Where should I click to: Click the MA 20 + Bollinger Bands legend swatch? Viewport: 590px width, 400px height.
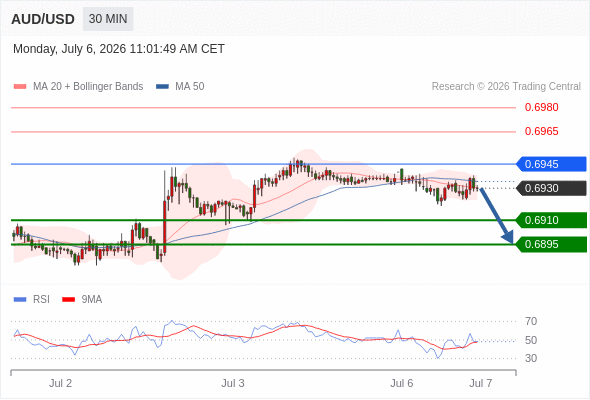20,87
